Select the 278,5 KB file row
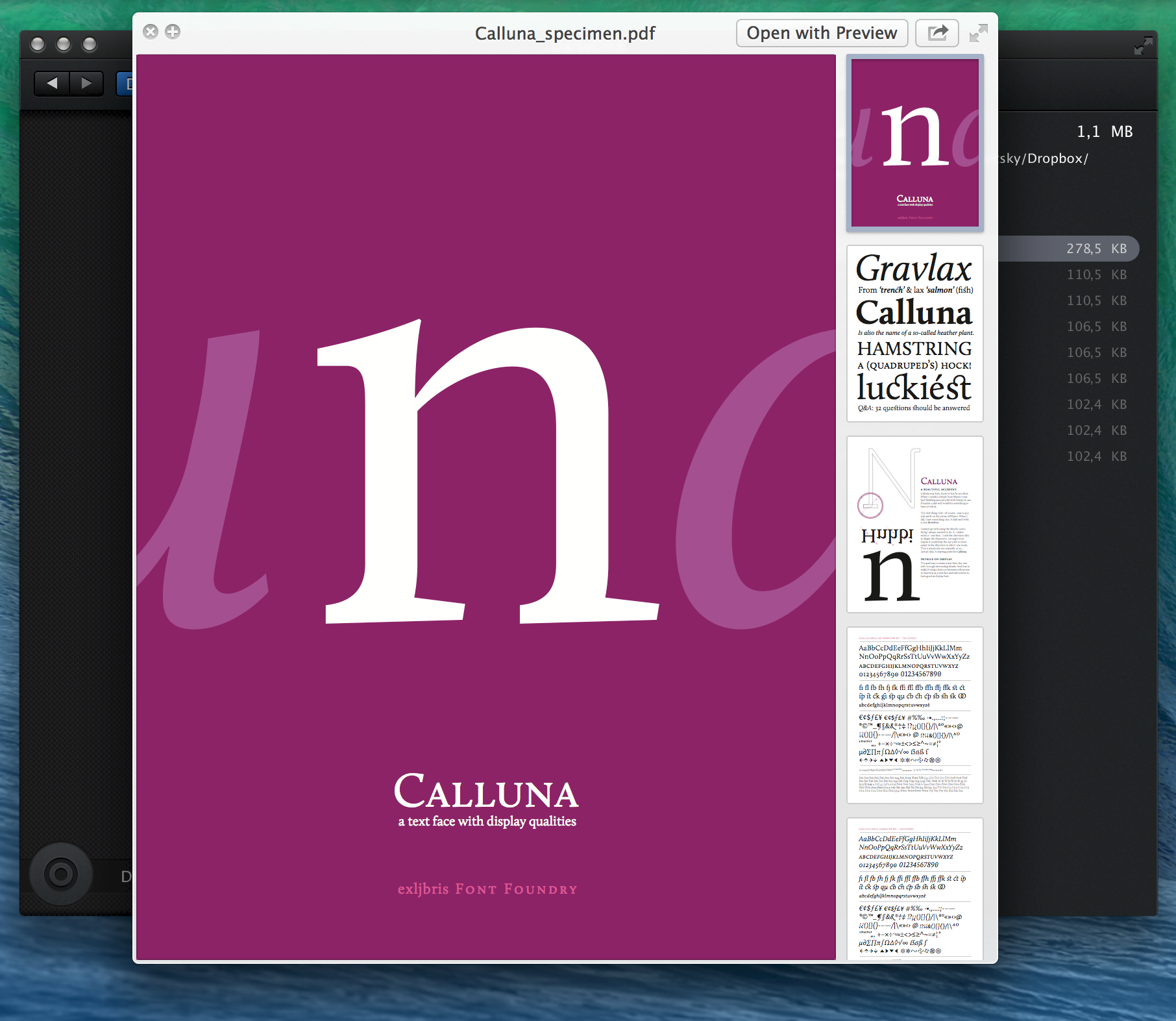The height and width of the screenshot is (1021, 1176). (1068, 249)
